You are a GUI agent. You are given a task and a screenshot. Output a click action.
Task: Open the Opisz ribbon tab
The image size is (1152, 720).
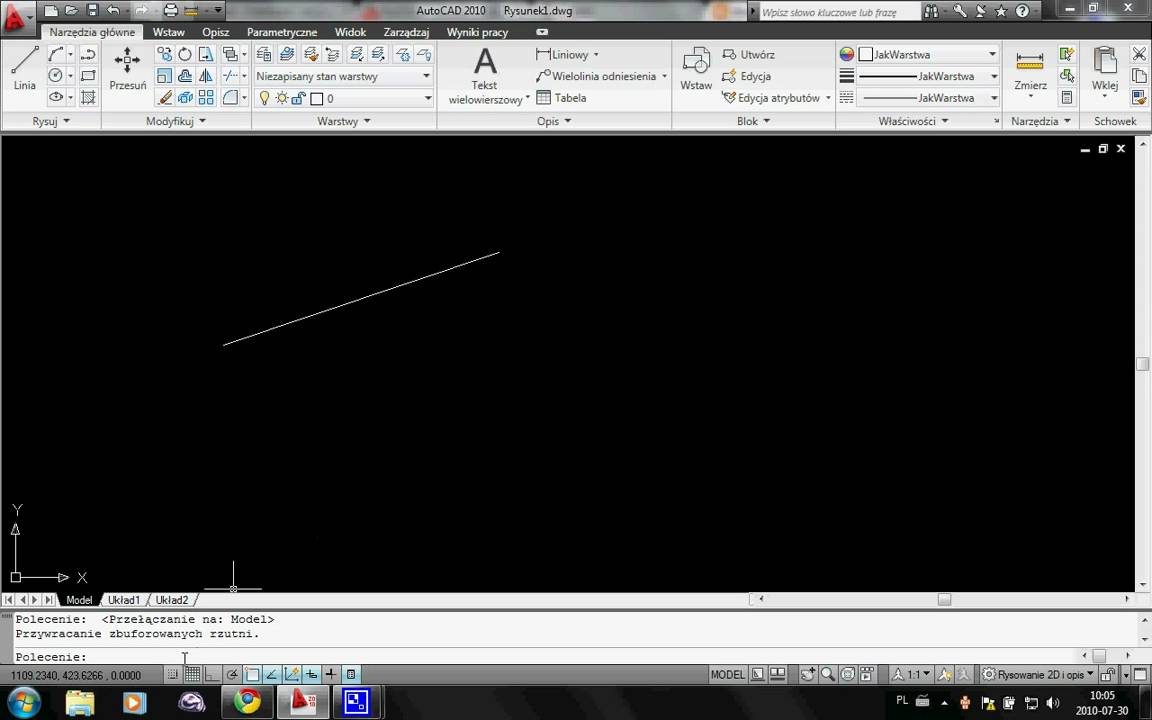pos(216,32)
